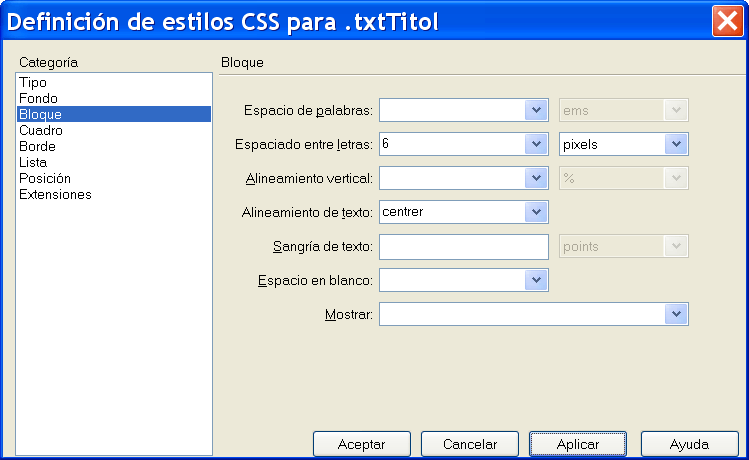Expand the Alineamiento vertical dropdown

pyautogui.click(x=536, y=178)
